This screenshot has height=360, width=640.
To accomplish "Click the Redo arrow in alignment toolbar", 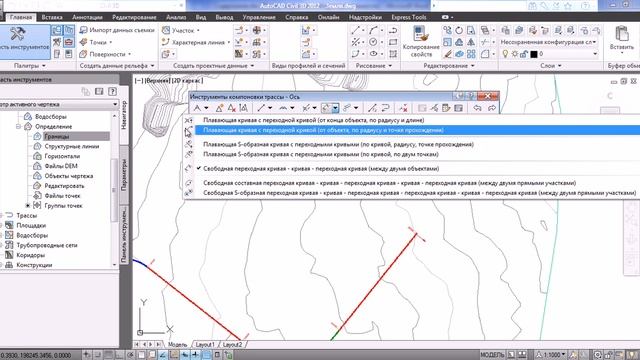I will click(492, 108).
